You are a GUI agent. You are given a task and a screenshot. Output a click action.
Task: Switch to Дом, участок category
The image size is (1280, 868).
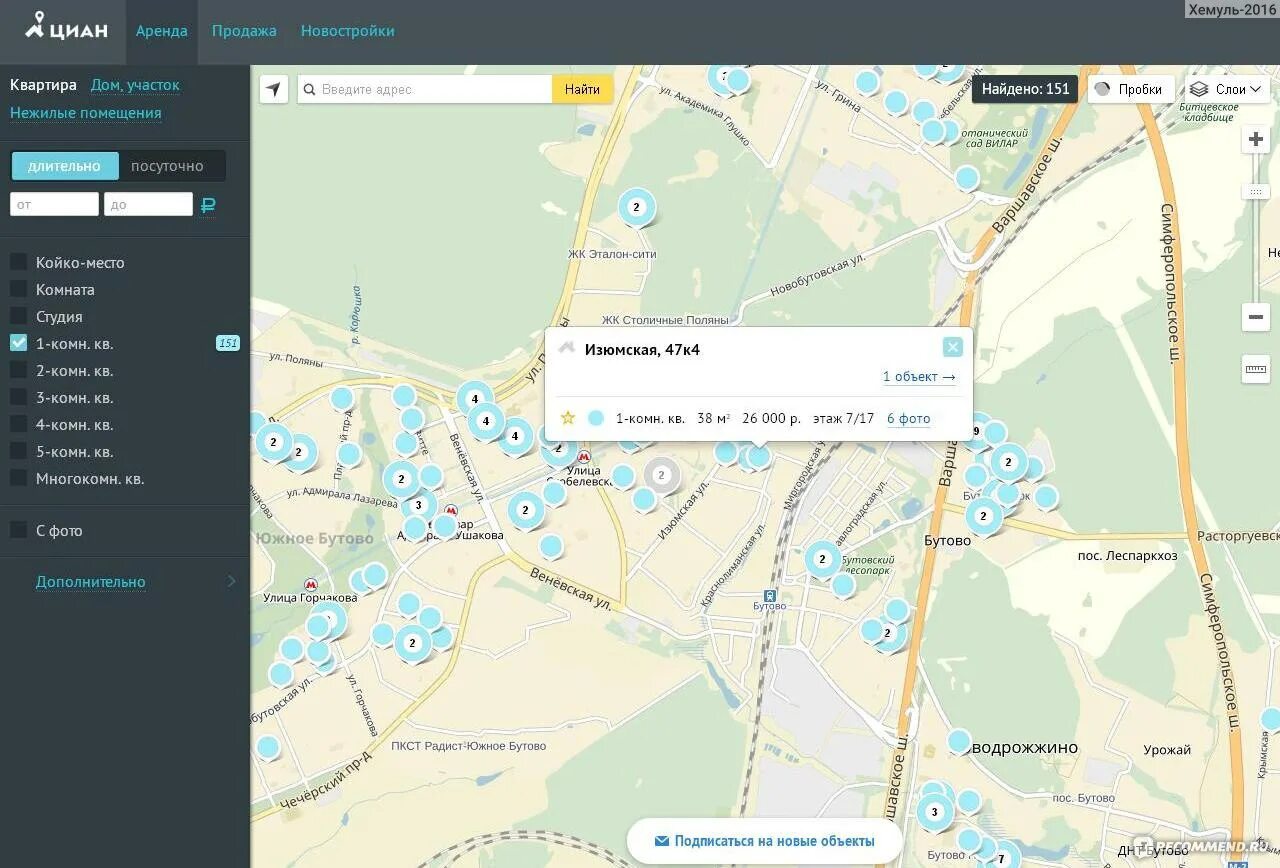tap(135, 85)
